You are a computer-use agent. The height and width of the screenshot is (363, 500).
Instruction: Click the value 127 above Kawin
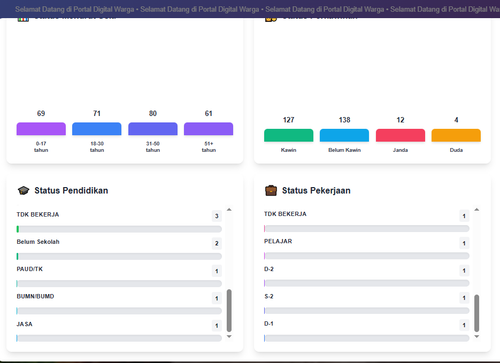pos(289,120)
